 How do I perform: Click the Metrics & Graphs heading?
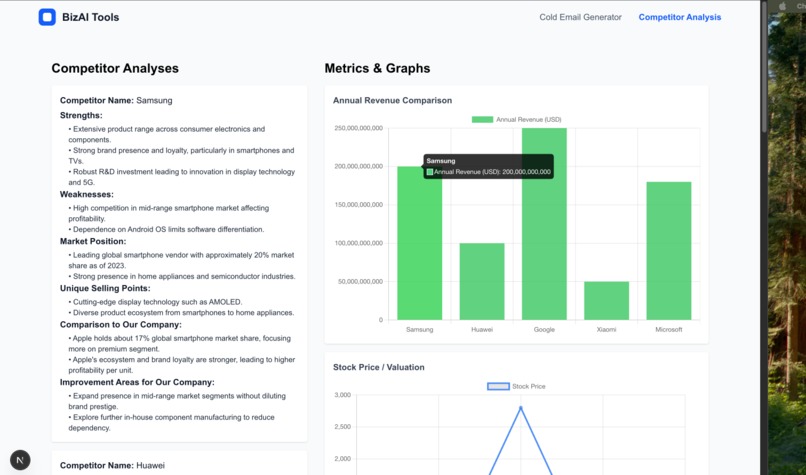[377, 68]
